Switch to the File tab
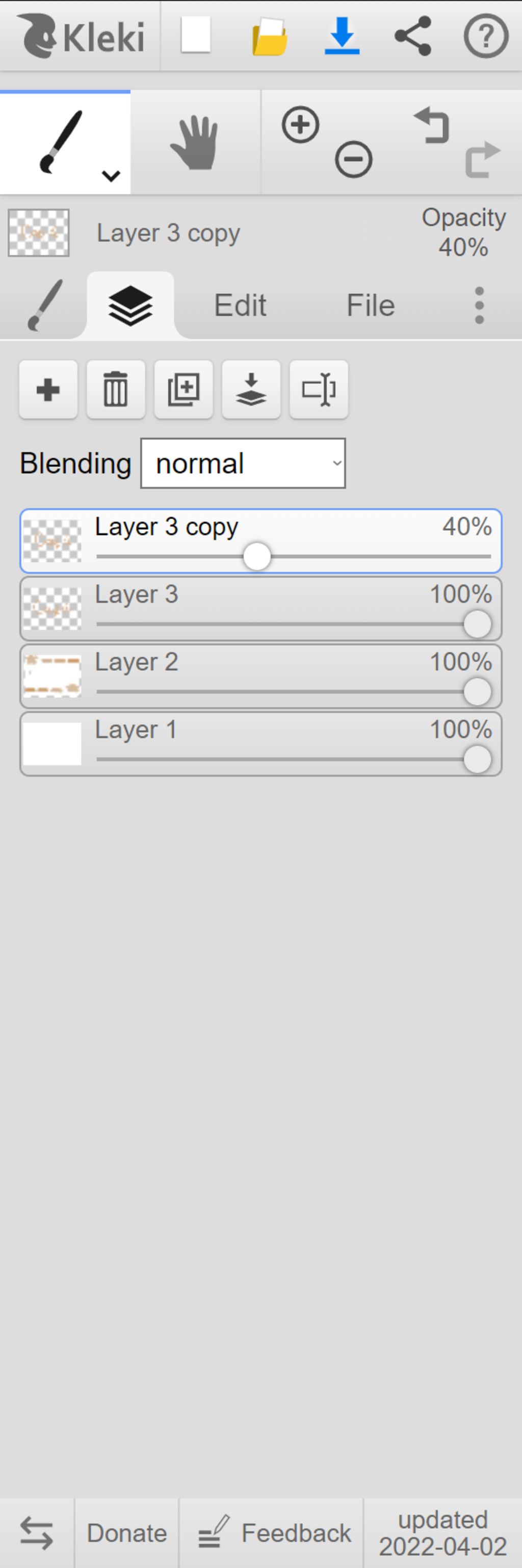Viewport: 522px width, 1568px height. pyautogui.click(x=370, y=305)
